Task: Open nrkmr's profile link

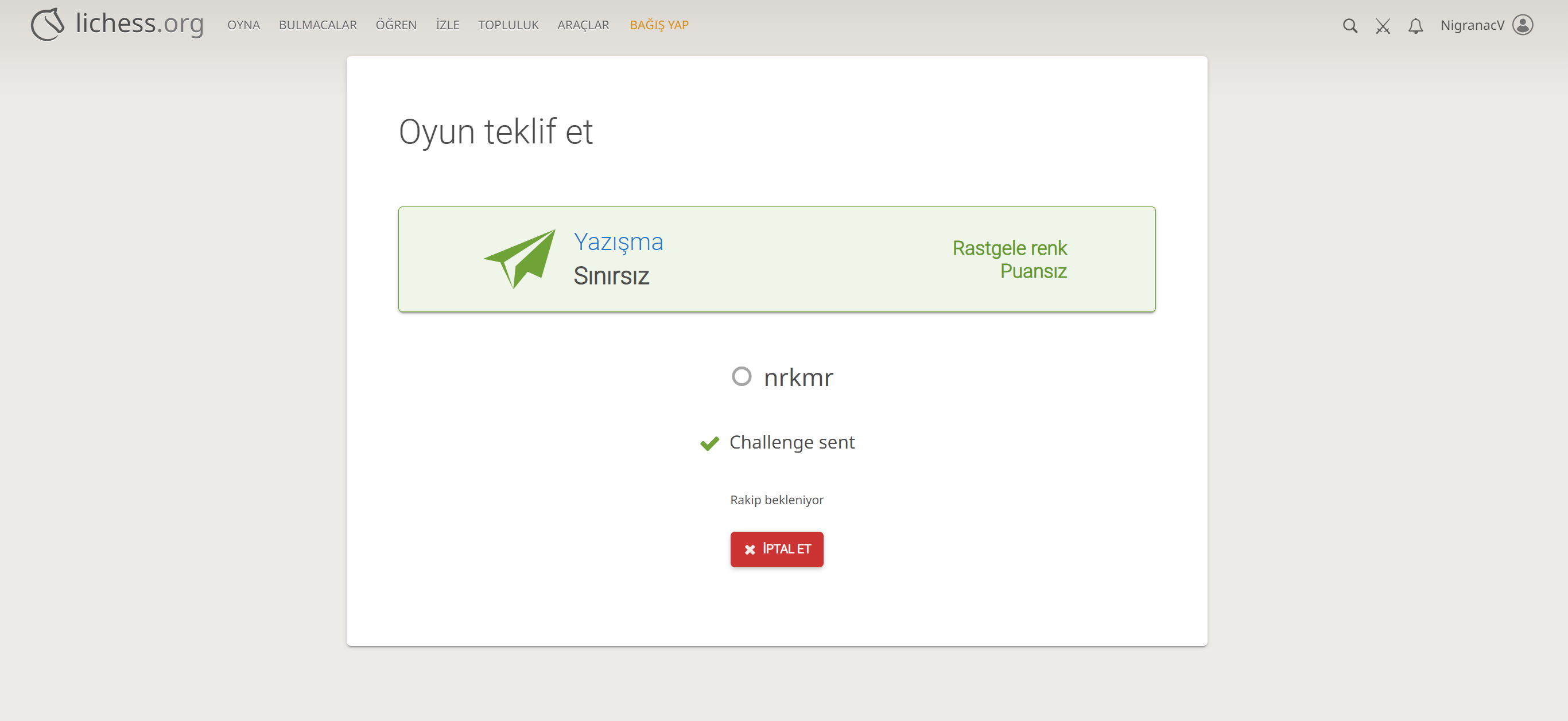Action: point(797,377)
